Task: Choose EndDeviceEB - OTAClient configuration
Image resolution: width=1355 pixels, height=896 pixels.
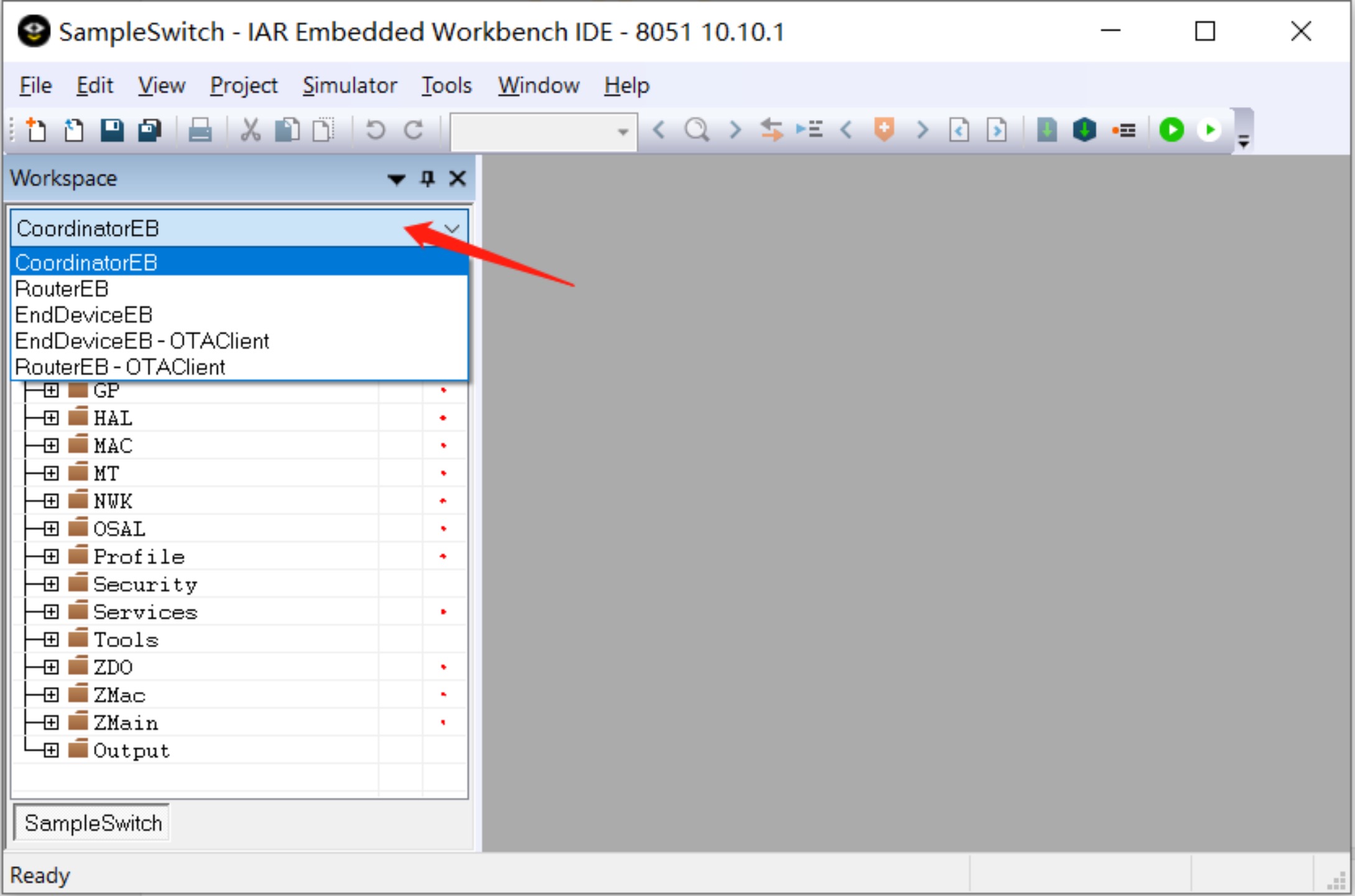Action: point(142,342)
